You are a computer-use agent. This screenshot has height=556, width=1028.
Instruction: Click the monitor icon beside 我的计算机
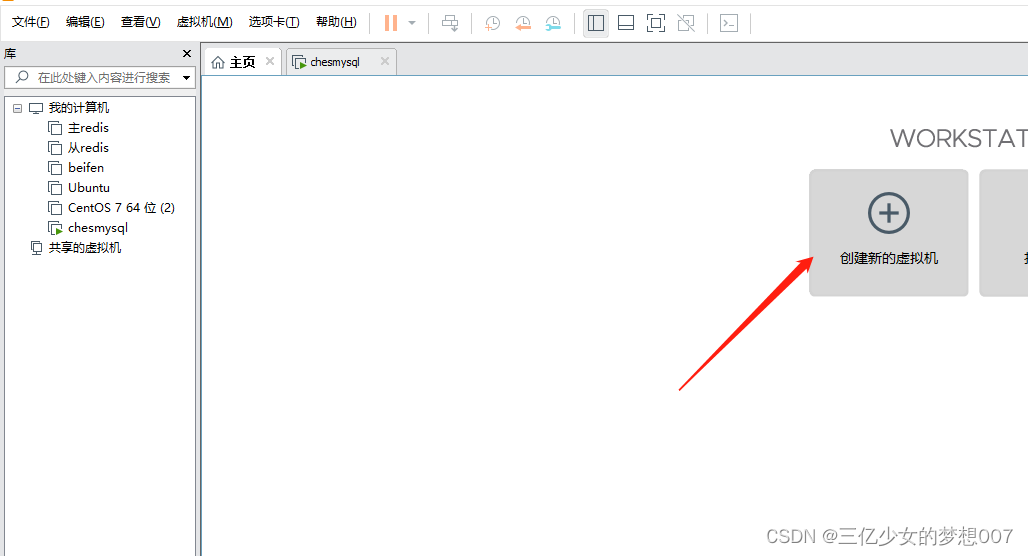tap(36, 108)
